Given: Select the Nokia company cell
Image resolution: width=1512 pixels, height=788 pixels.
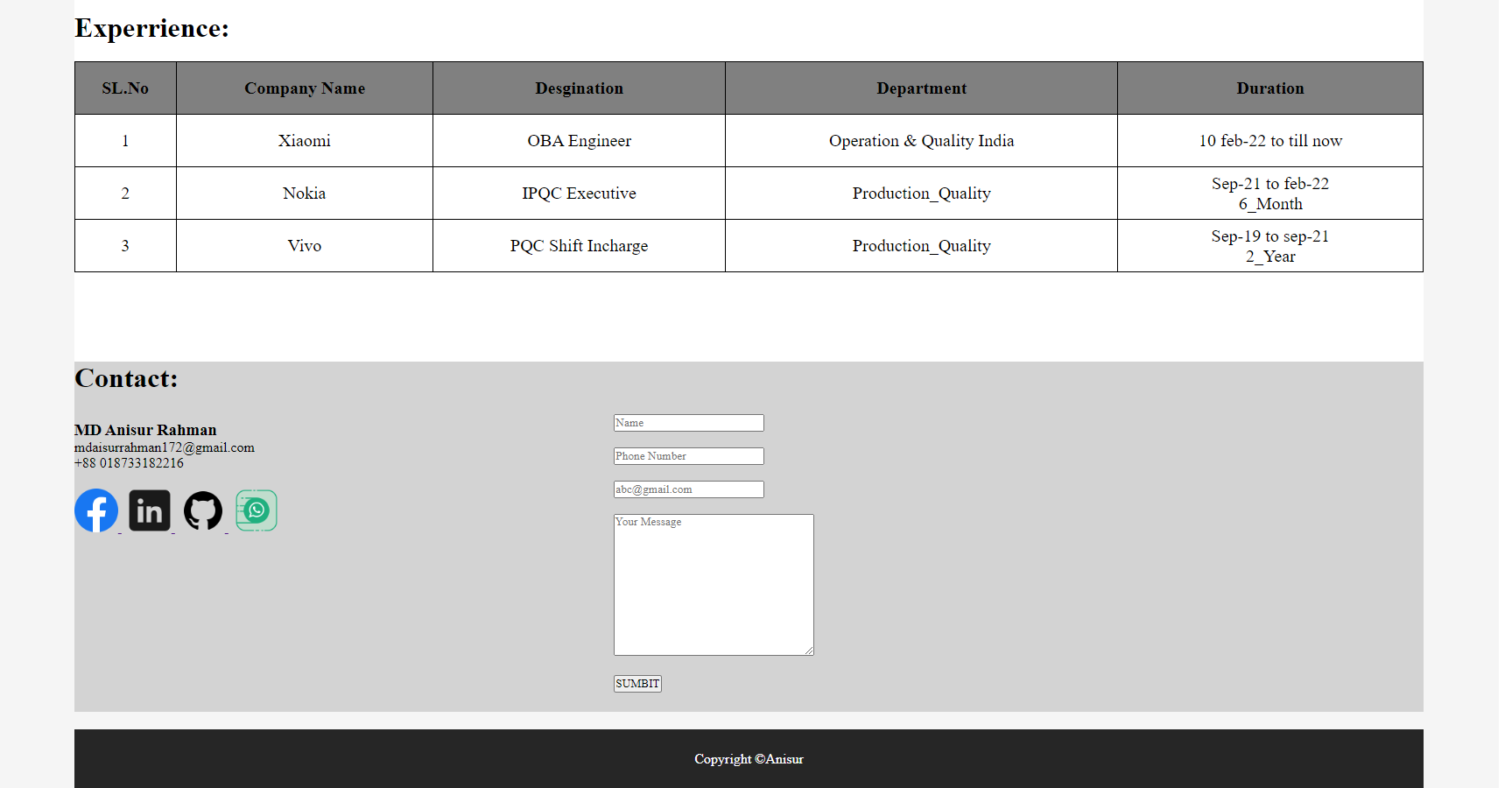Looking at the screenshot, I should [x=305, y=193].
